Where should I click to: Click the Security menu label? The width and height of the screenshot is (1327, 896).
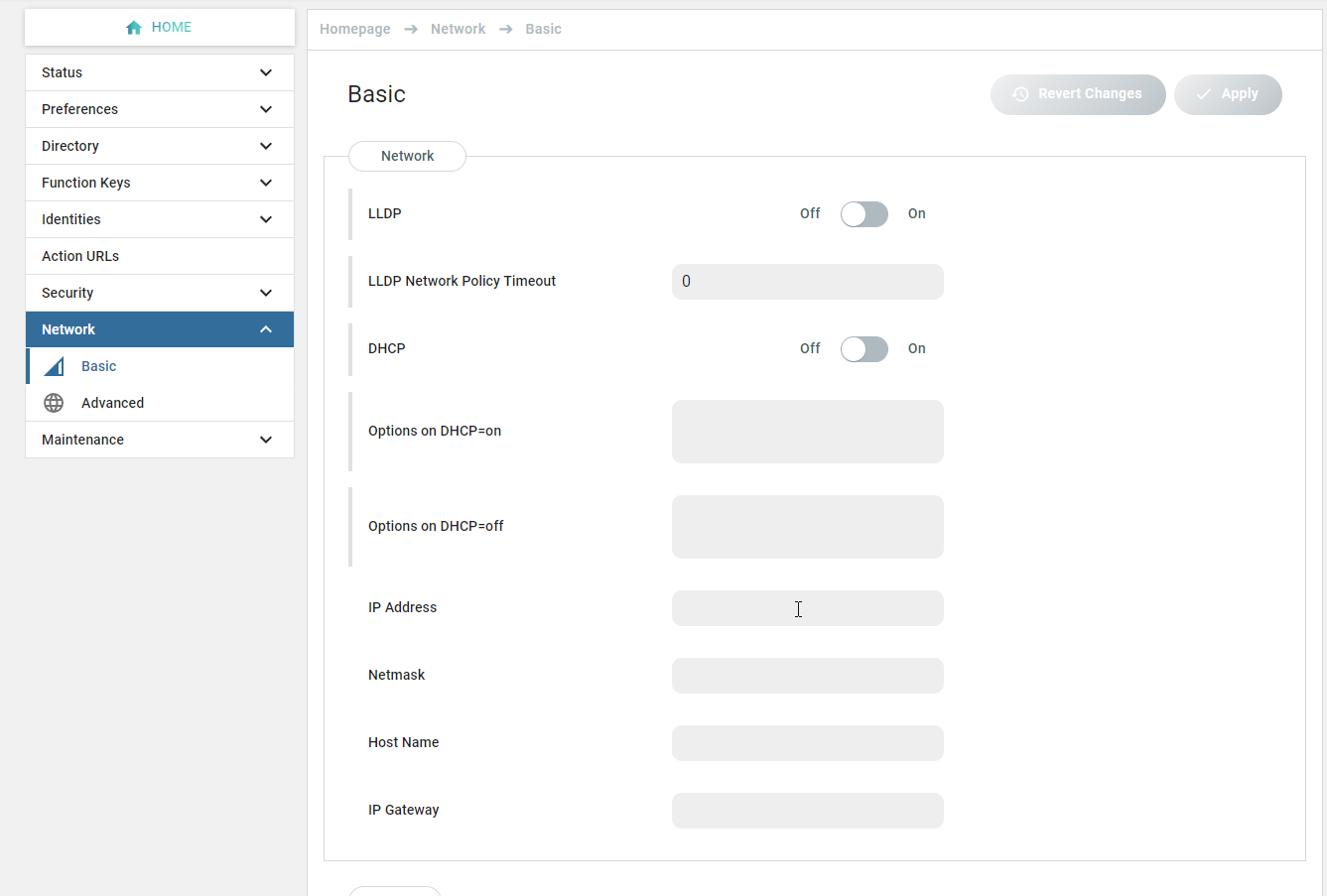tap(67, 293)
